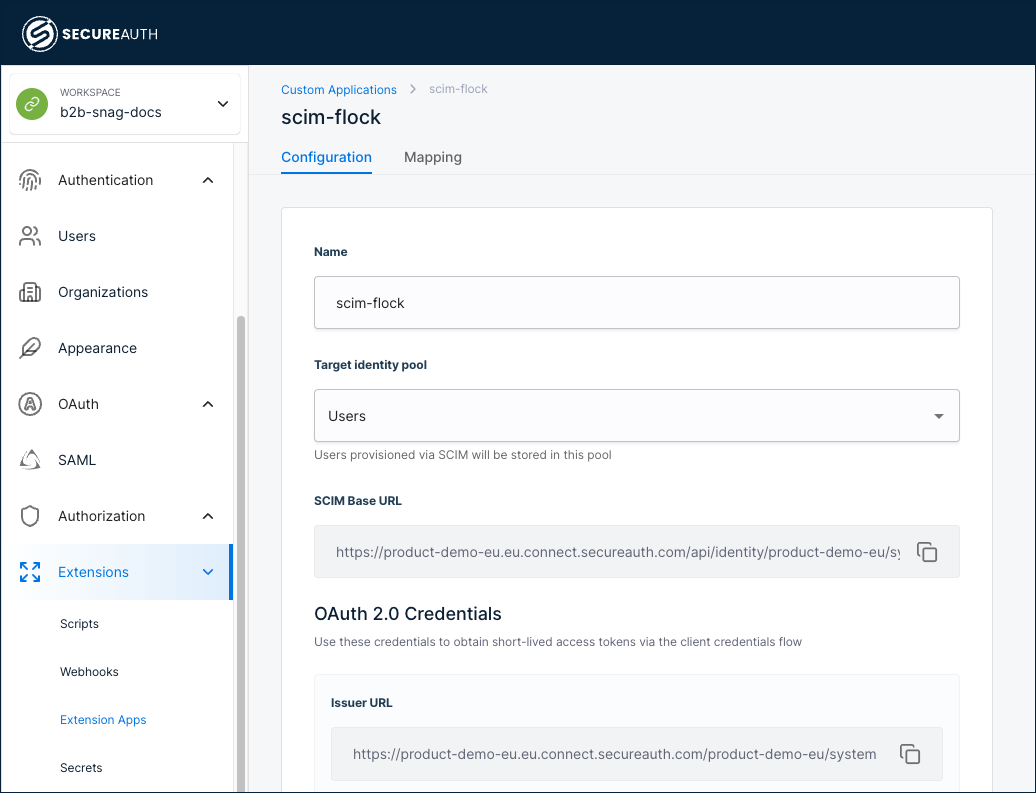Click the SCIM Base URL field
Image resolution: width=1036 pixels, height=793 pixels.
tap(636, 552)
